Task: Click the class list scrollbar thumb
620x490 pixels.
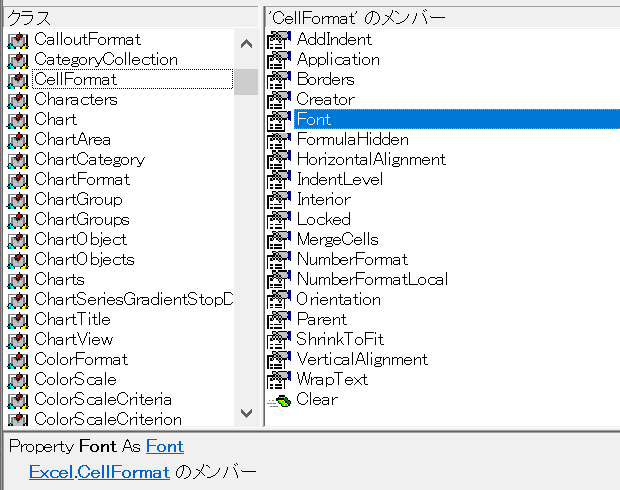Action: point(246,82)
